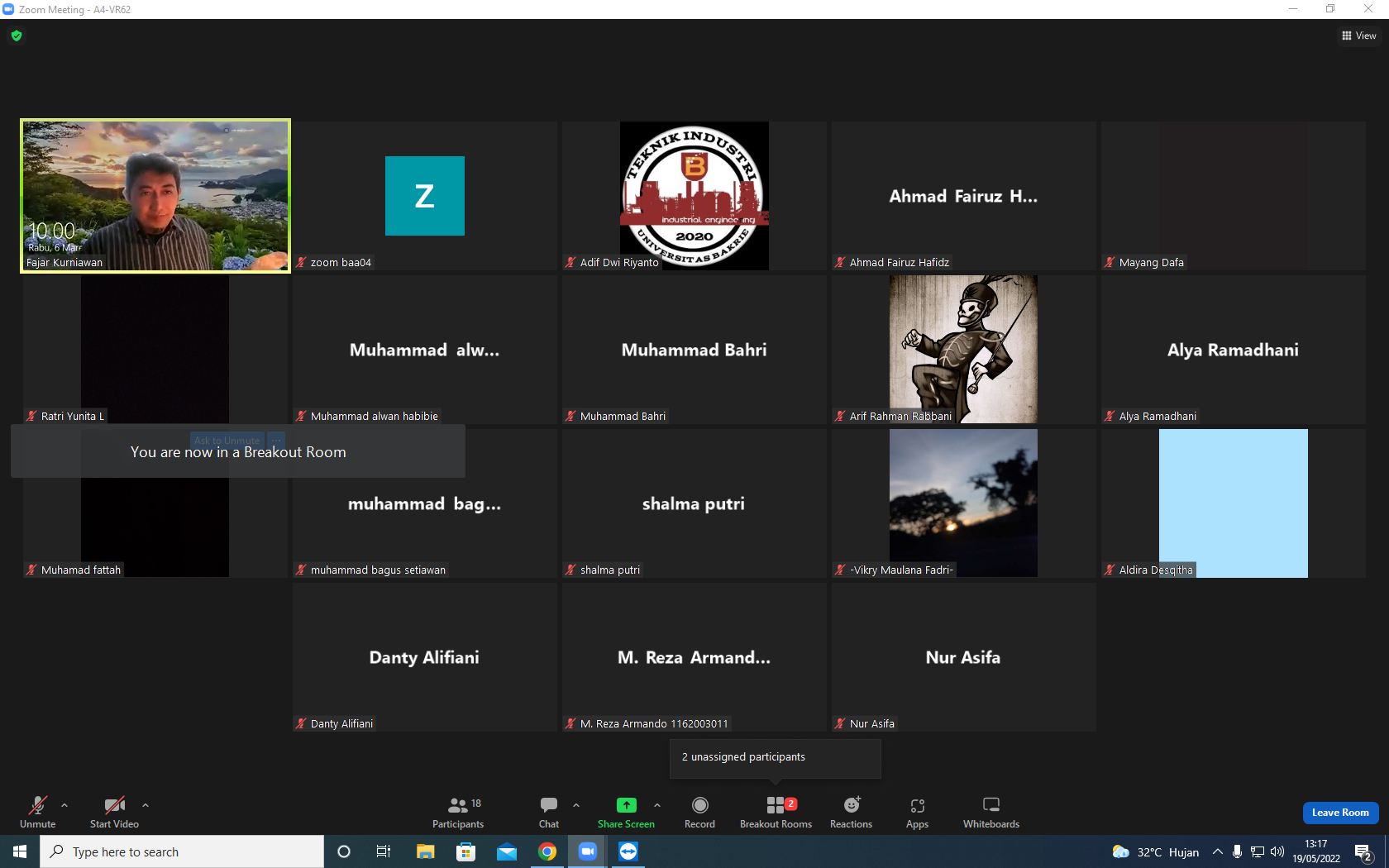Open the Reactions picker
Screen dimensions: 1389x868
(x=851, y=813)
